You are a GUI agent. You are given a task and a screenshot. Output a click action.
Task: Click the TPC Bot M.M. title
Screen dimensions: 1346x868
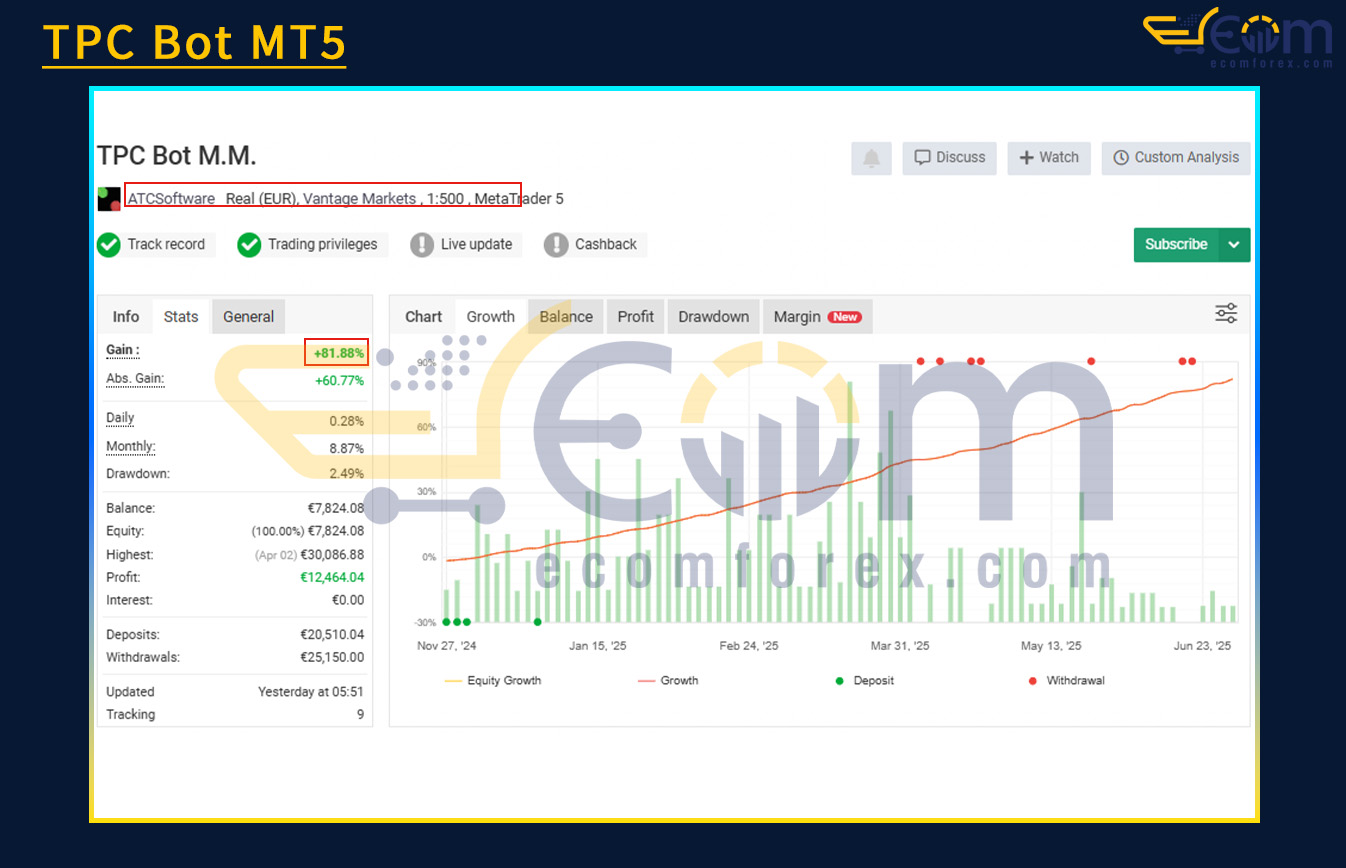point(177,156)
